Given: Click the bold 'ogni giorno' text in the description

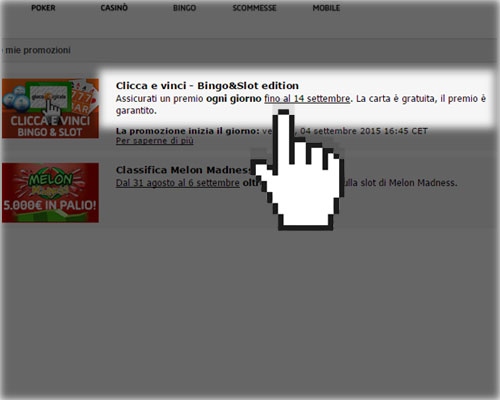Looking at the screenshot, I should (233, 99).
